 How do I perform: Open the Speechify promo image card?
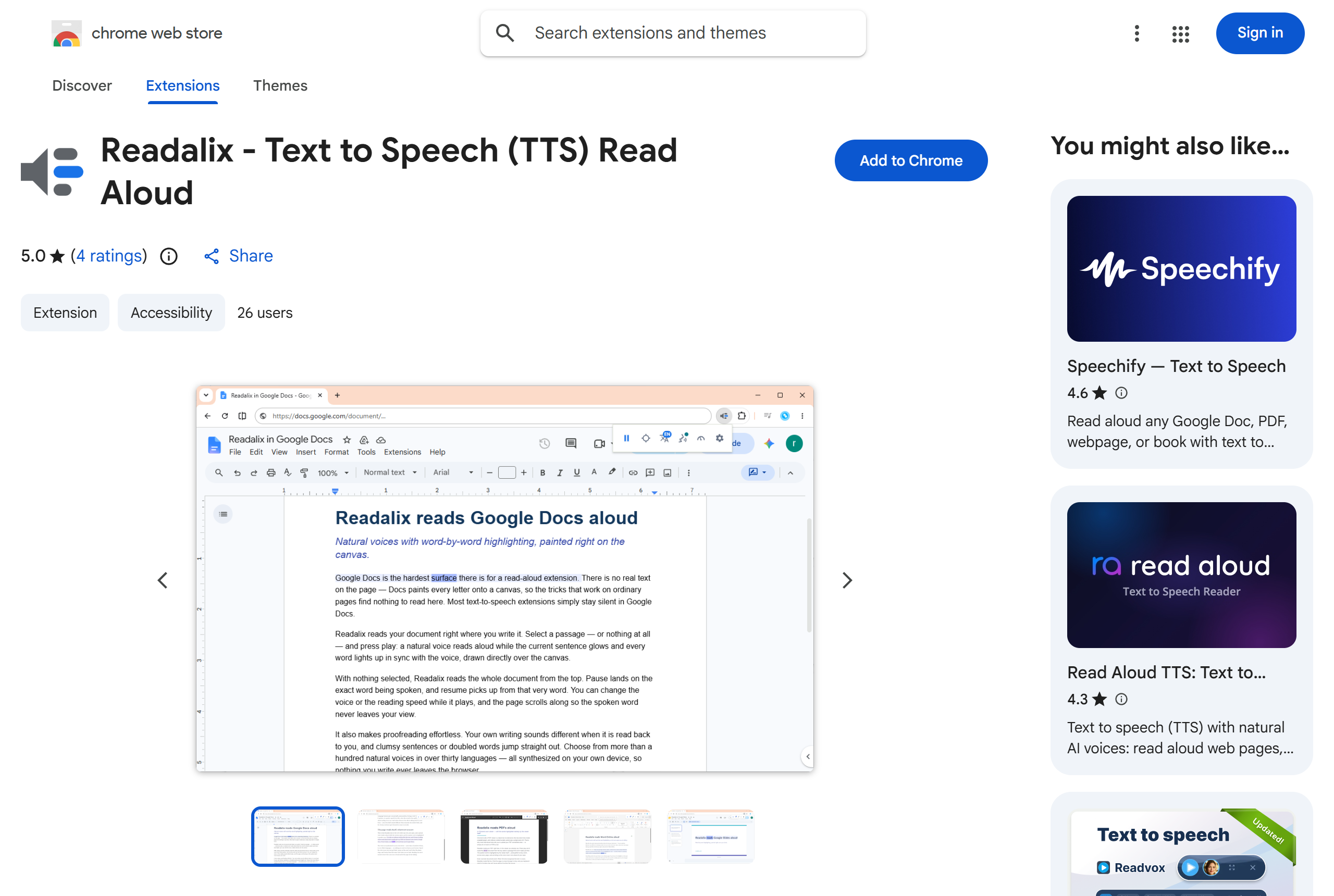(1181, 269)
